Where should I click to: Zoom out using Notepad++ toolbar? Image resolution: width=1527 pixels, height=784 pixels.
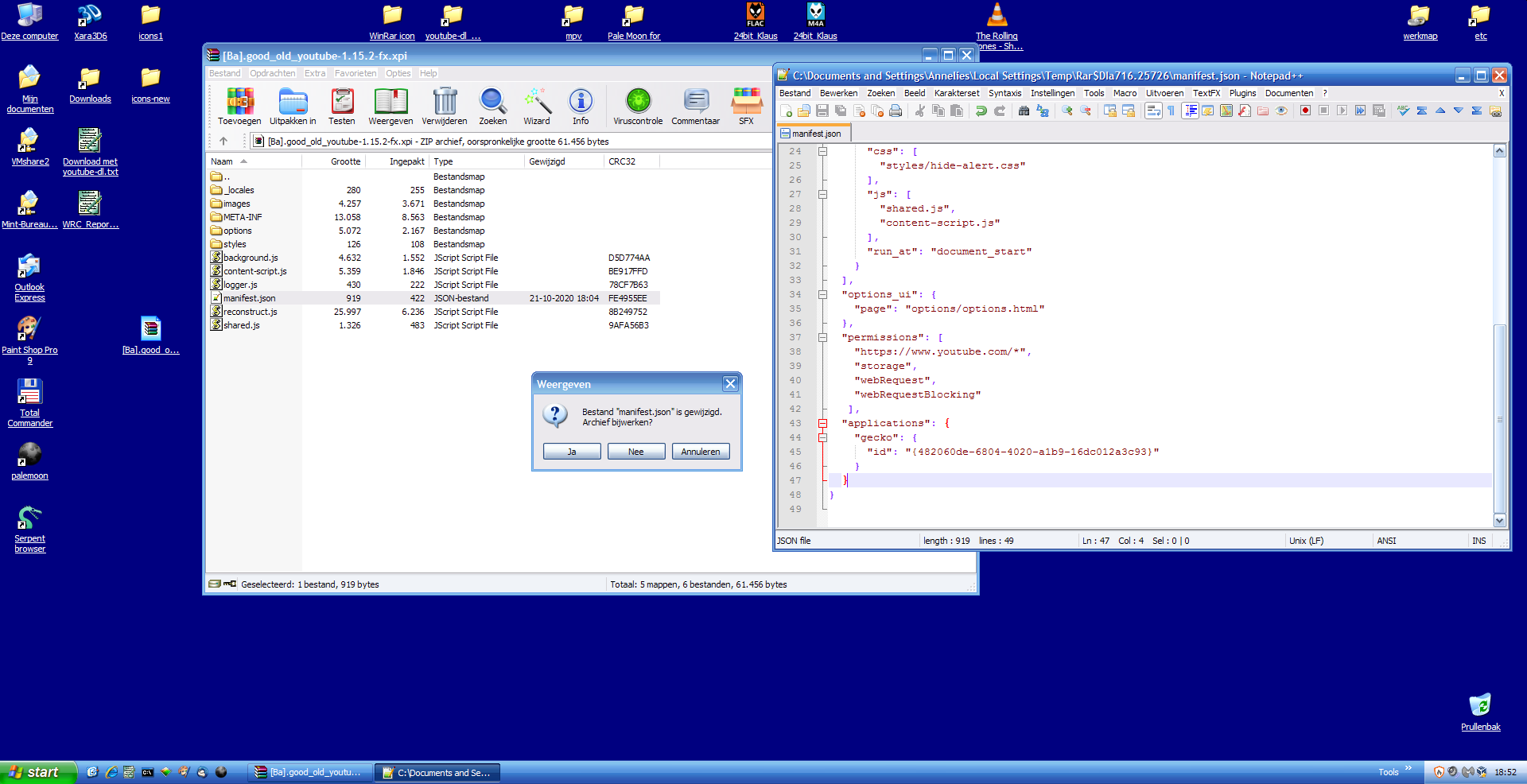tap(1086, 111)
